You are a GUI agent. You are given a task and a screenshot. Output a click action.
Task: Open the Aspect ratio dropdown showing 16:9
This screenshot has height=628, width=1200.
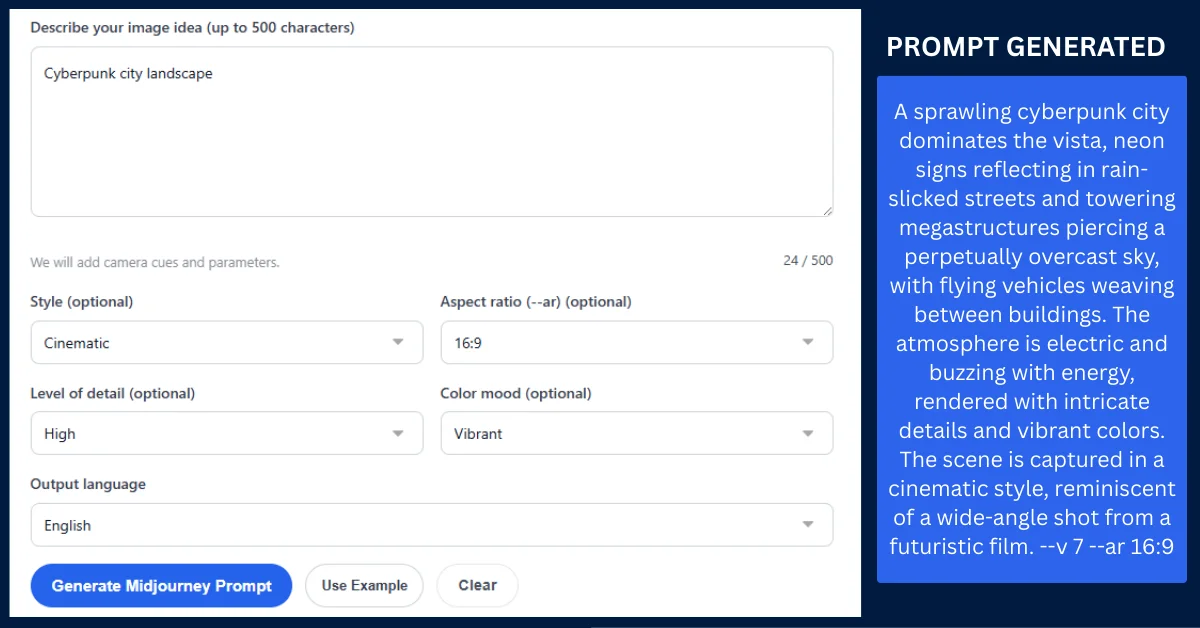point(637,342)
